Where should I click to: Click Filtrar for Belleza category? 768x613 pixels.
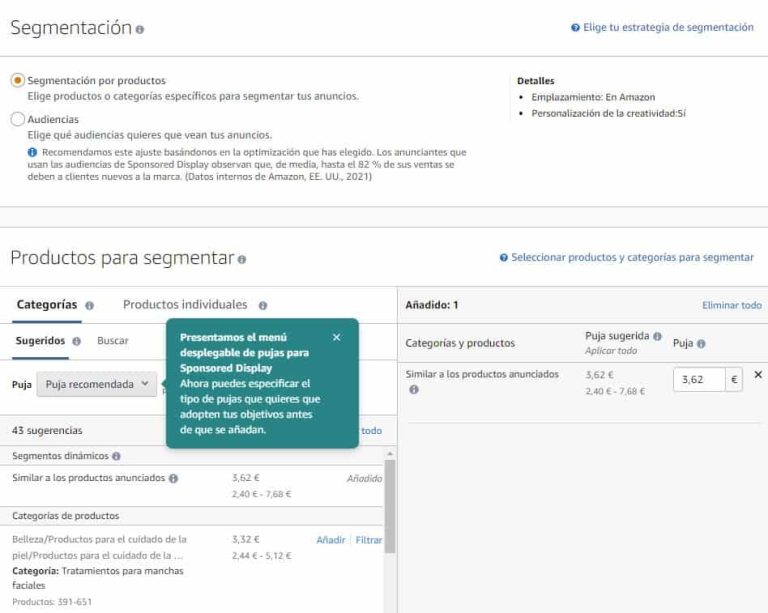pyautogui.click(x=368, y=540)
